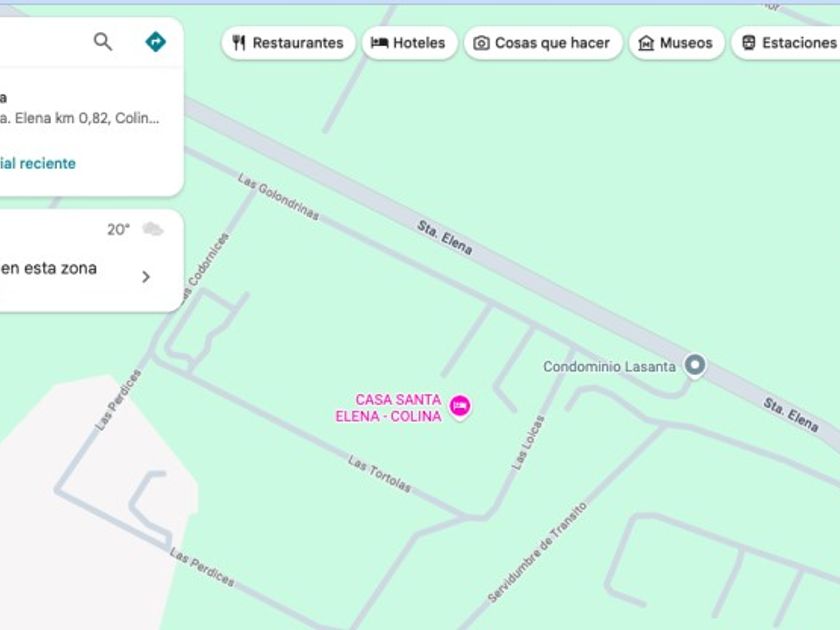Expand the 'en esta zona' chevron
840x630 pixels.
point(146,277)
